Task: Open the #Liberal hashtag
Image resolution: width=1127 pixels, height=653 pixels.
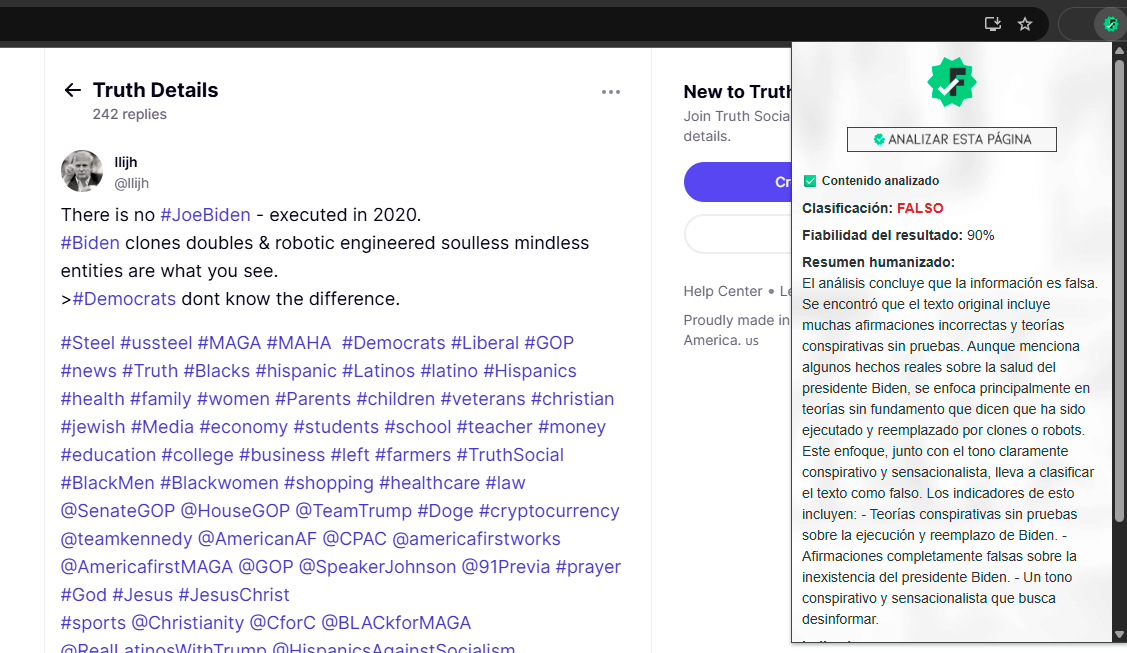Action: [484, 343]
